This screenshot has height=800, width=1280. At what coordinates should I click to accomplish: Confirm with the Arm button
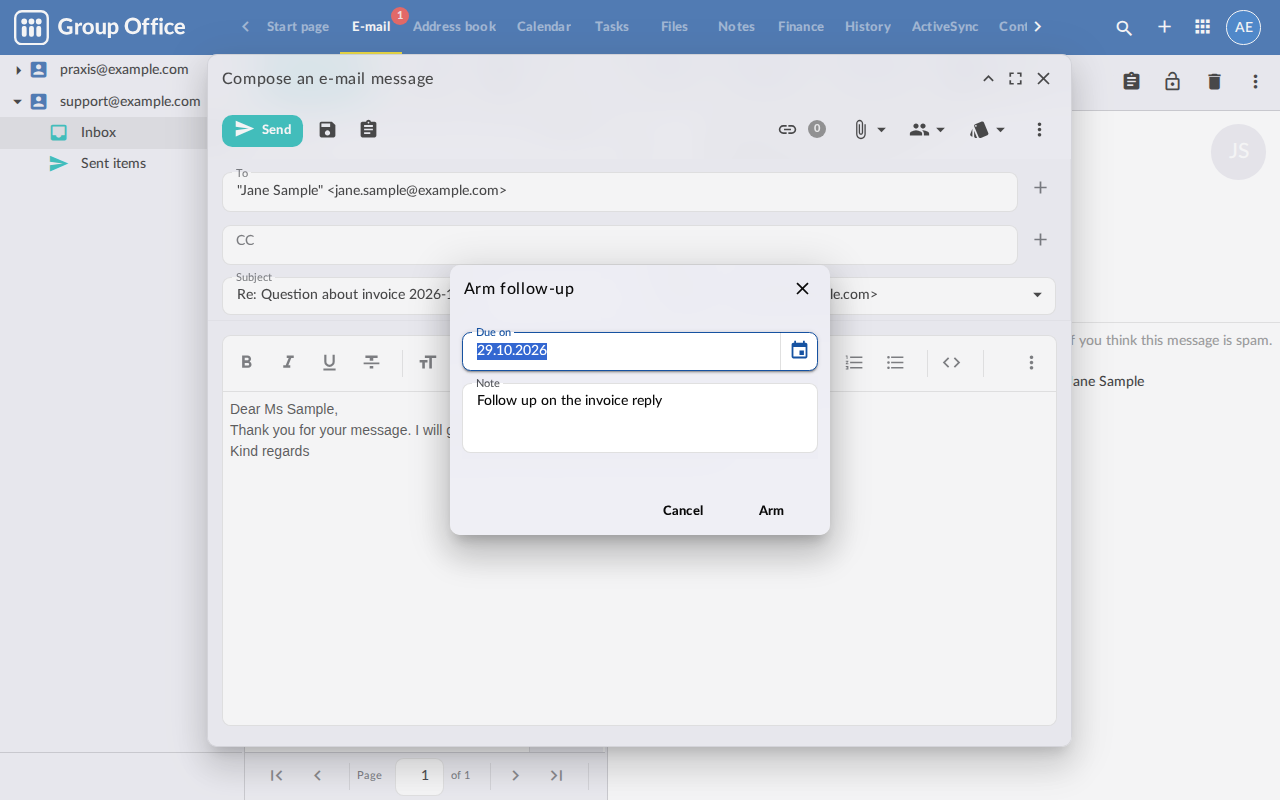771,511
